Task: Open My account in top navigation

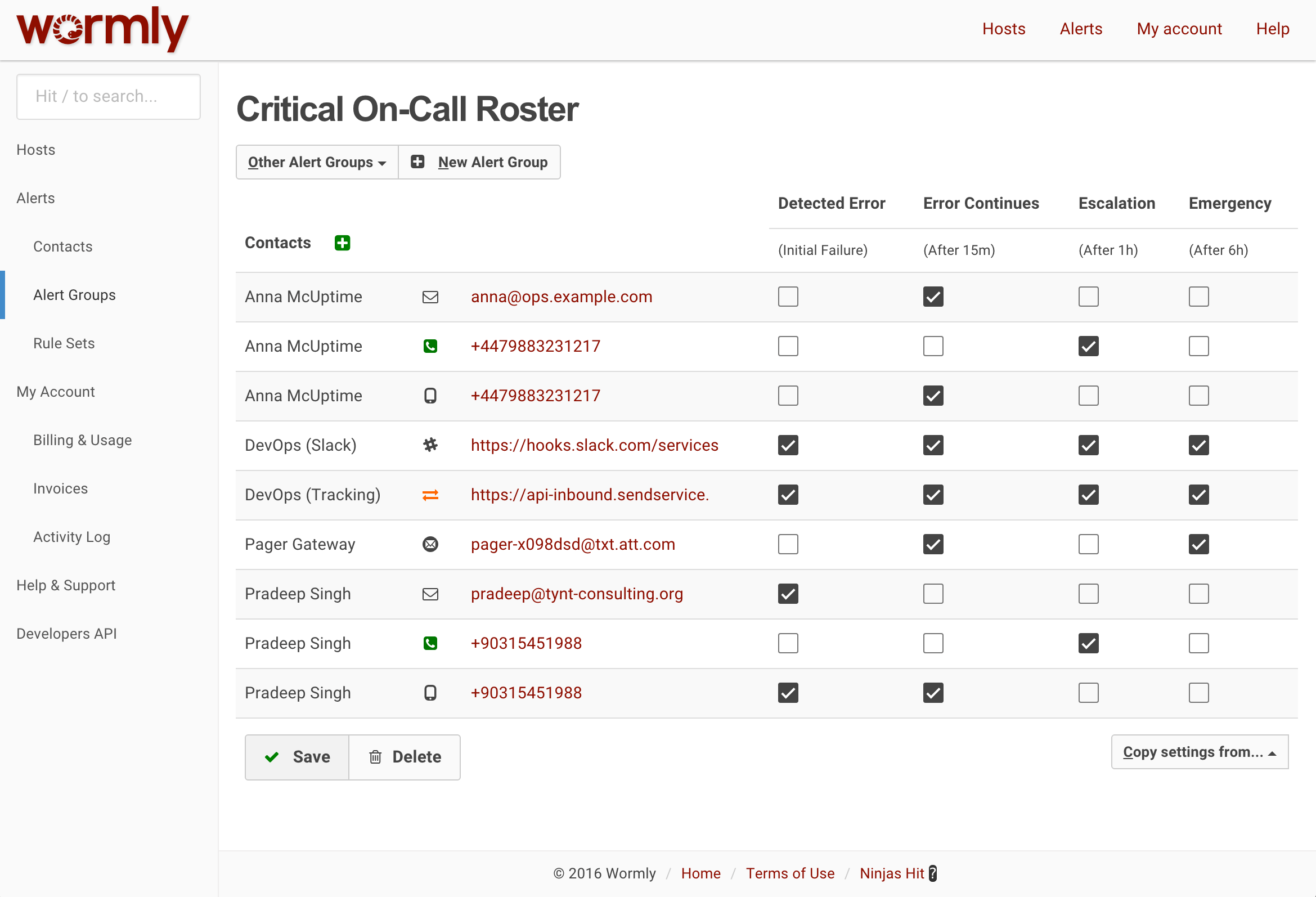Action: pyautogui.click(x=1179, y=29)
